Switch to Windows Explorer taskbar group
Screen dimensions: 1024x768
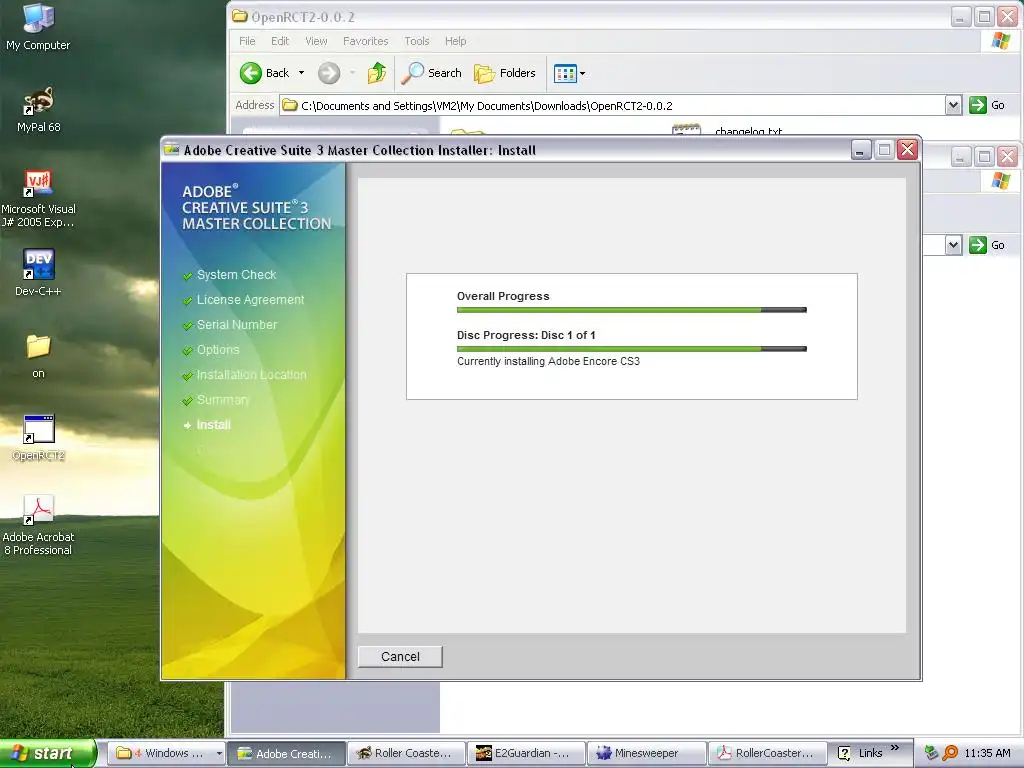tap(161, 753)
